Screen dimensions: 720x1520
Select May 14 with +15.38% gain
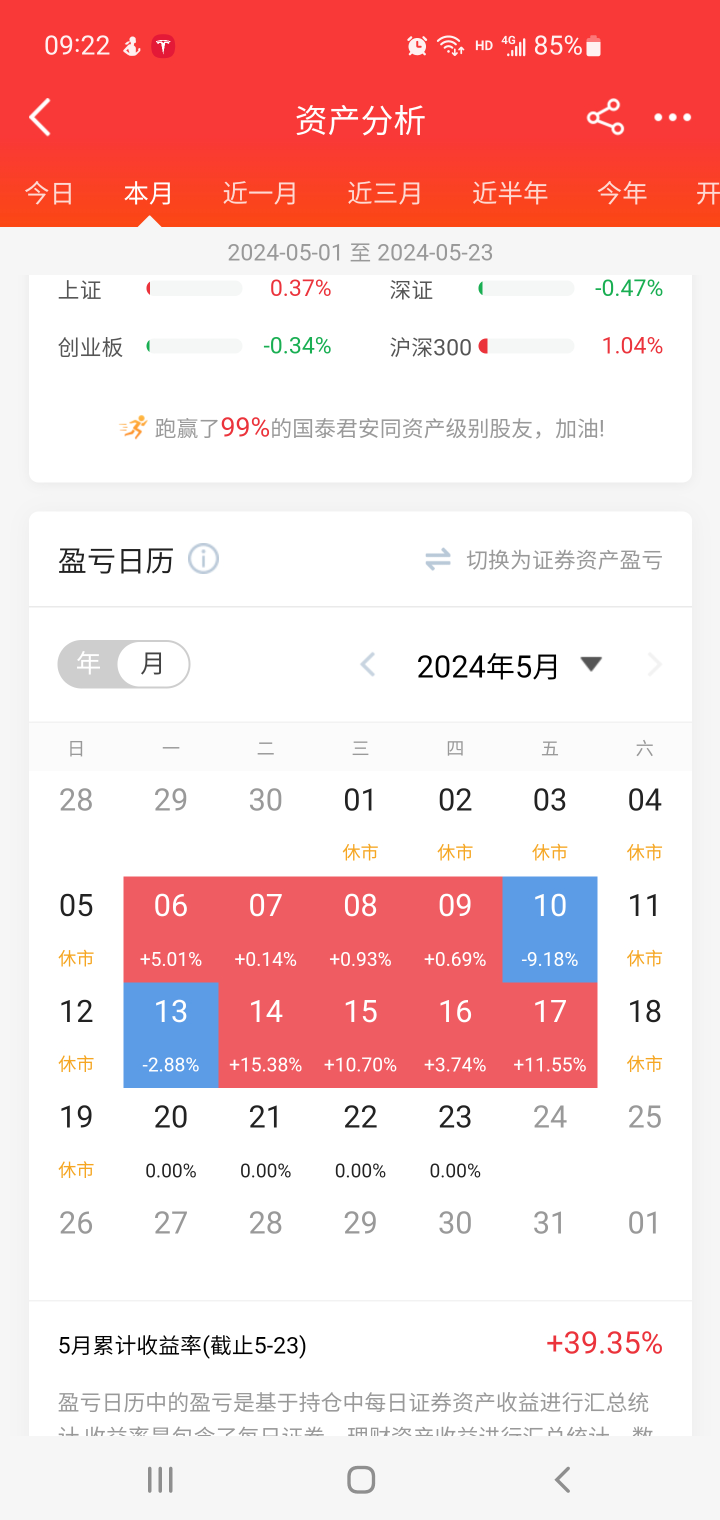coord(266,1034)
